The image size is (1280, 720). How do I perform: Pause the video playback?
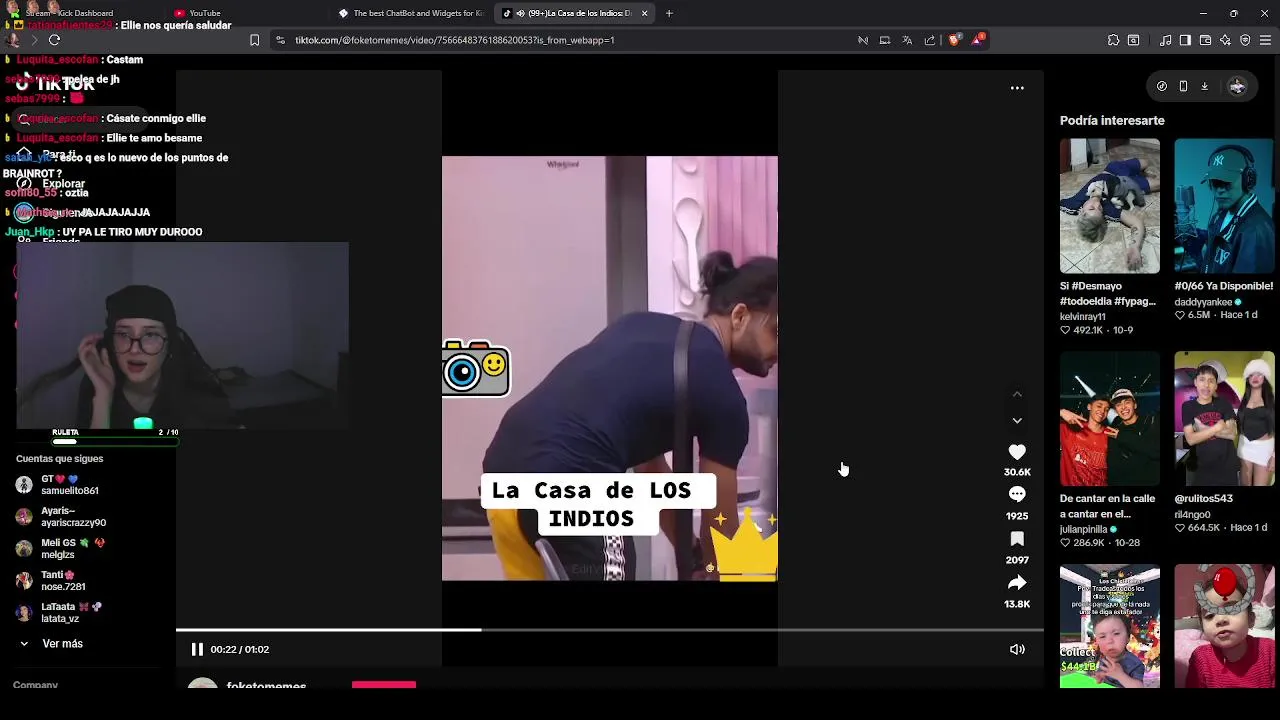[x=197, y=649]
